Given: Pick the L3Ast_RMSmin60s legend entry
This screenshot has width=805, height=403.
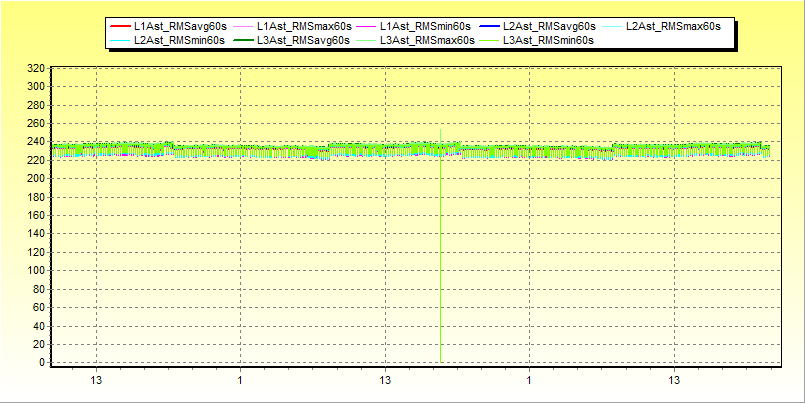Looking at the screenshot, I should (x=548, y=40).
